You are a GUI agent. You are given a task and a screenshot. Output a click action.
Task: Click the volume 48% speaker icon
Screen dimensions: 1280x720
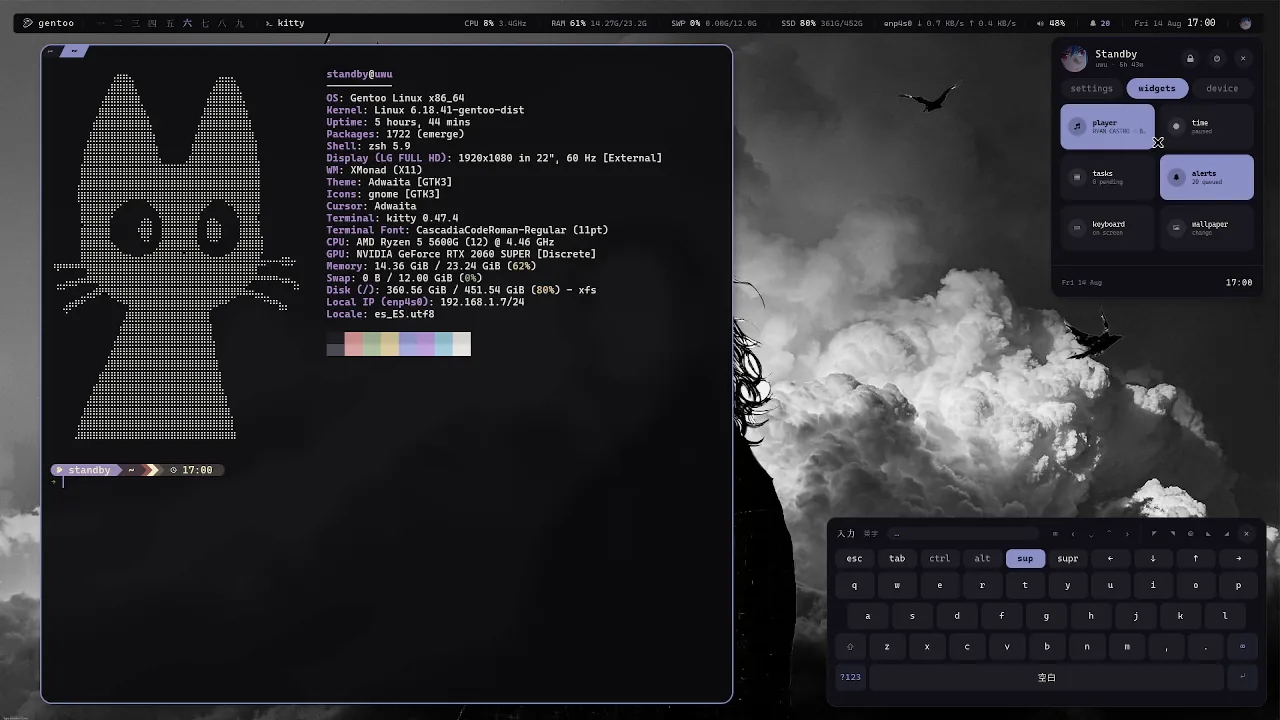(x=1041, y=23)
